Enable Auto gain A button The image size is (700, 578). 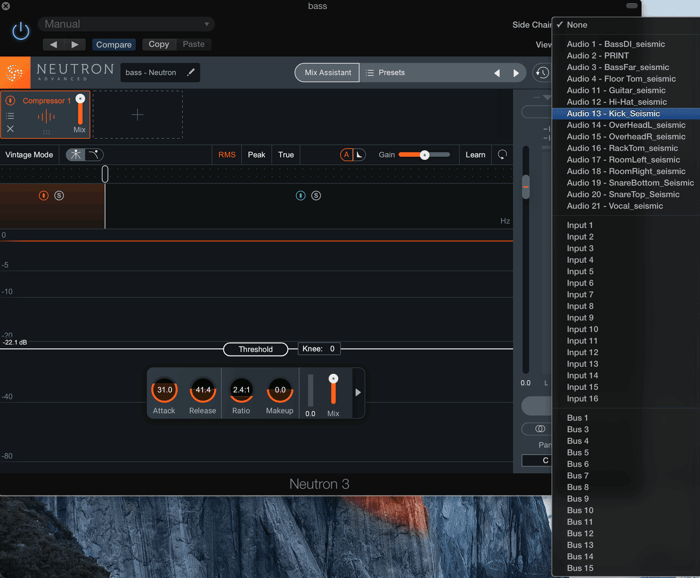coord(346,154)
